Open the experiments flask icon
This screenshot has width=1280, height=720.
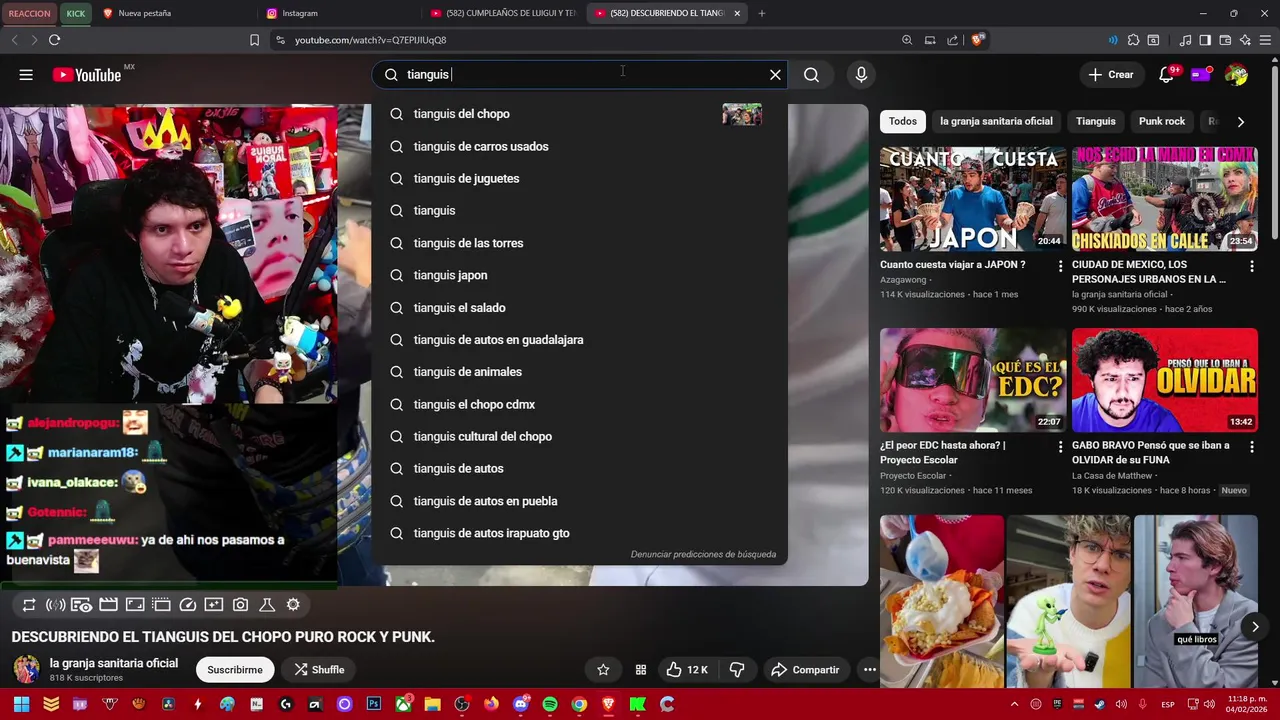(x=267, y=605)
